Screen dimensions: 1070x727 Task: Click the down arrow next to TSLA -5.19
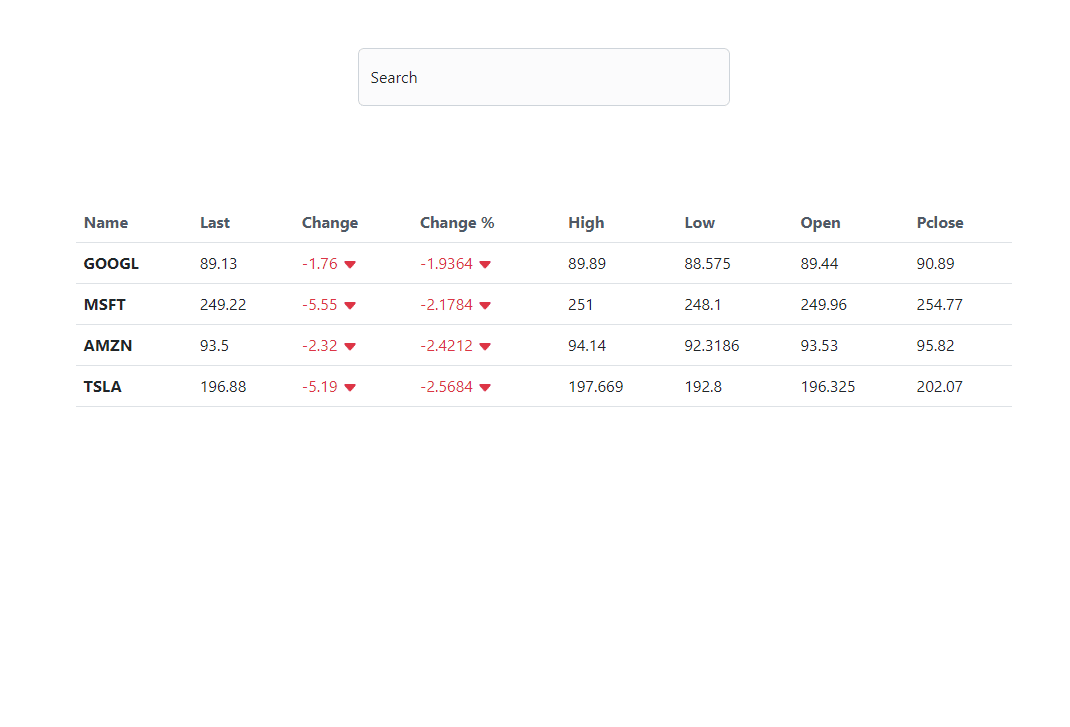(x=350, y=388)
